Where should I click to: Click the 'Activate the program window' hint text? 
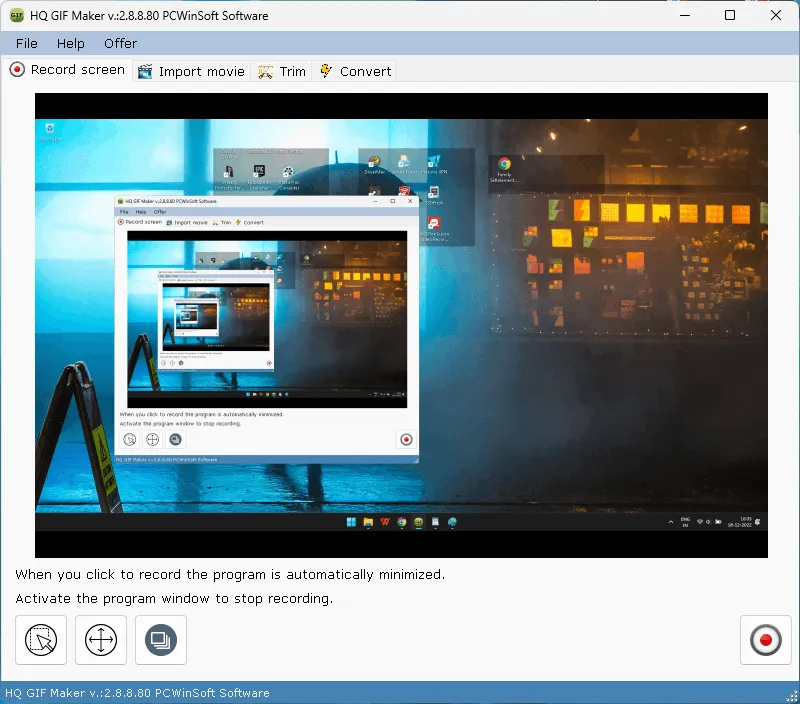click(174, 598)
